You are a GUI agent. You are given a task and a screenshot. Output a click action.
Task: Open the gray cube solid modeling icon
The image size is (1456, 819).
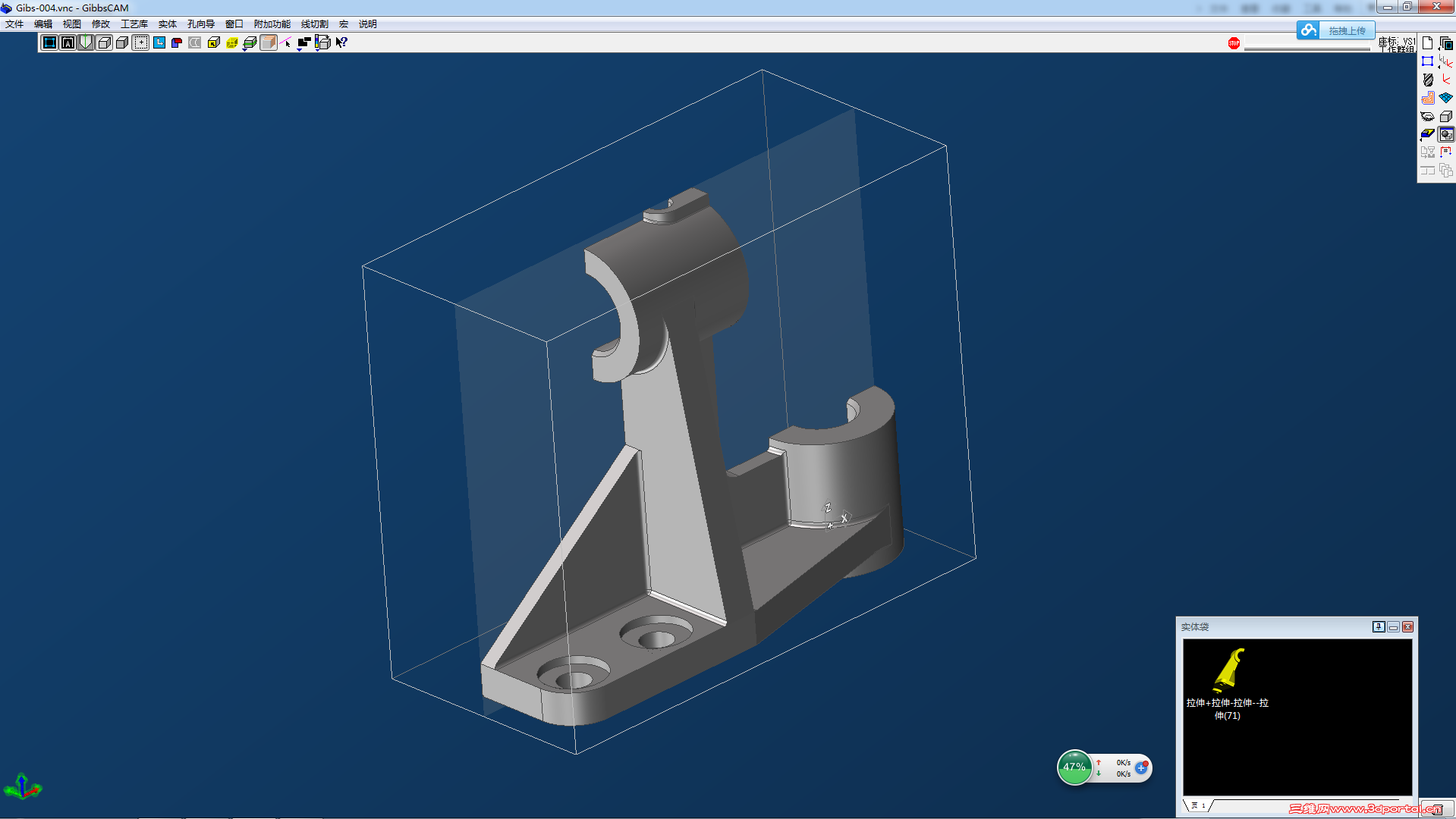[1446, 116]
